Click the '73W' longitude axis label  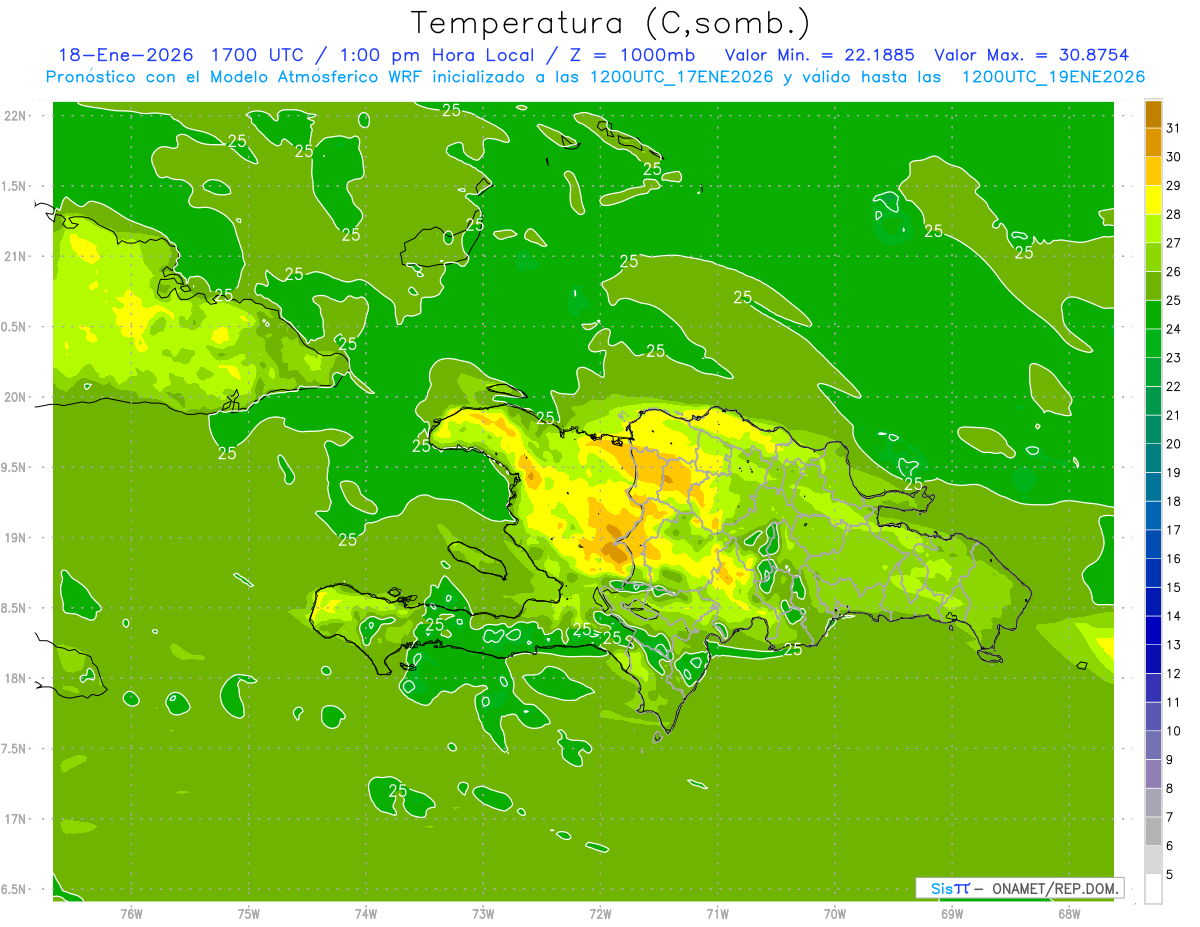coord(483,914)
